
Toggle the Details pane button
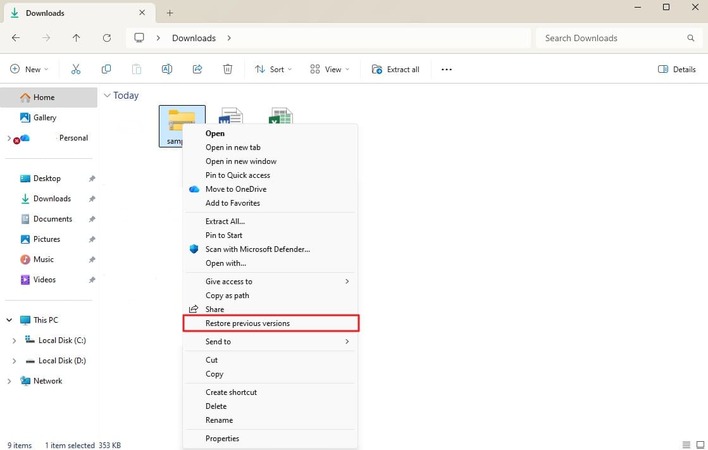(676, 69)
